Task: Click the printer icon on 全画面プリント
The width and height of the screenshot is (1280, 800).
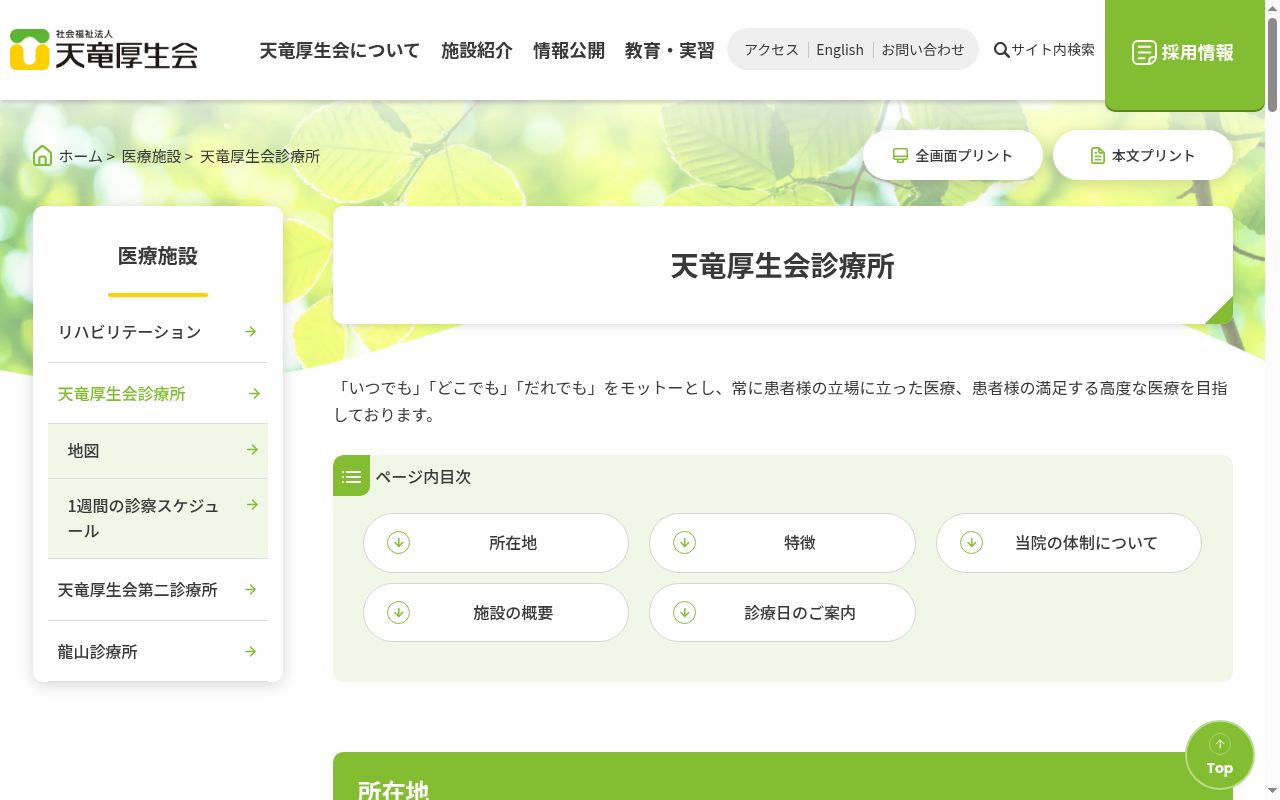Action: coord(900,156)
